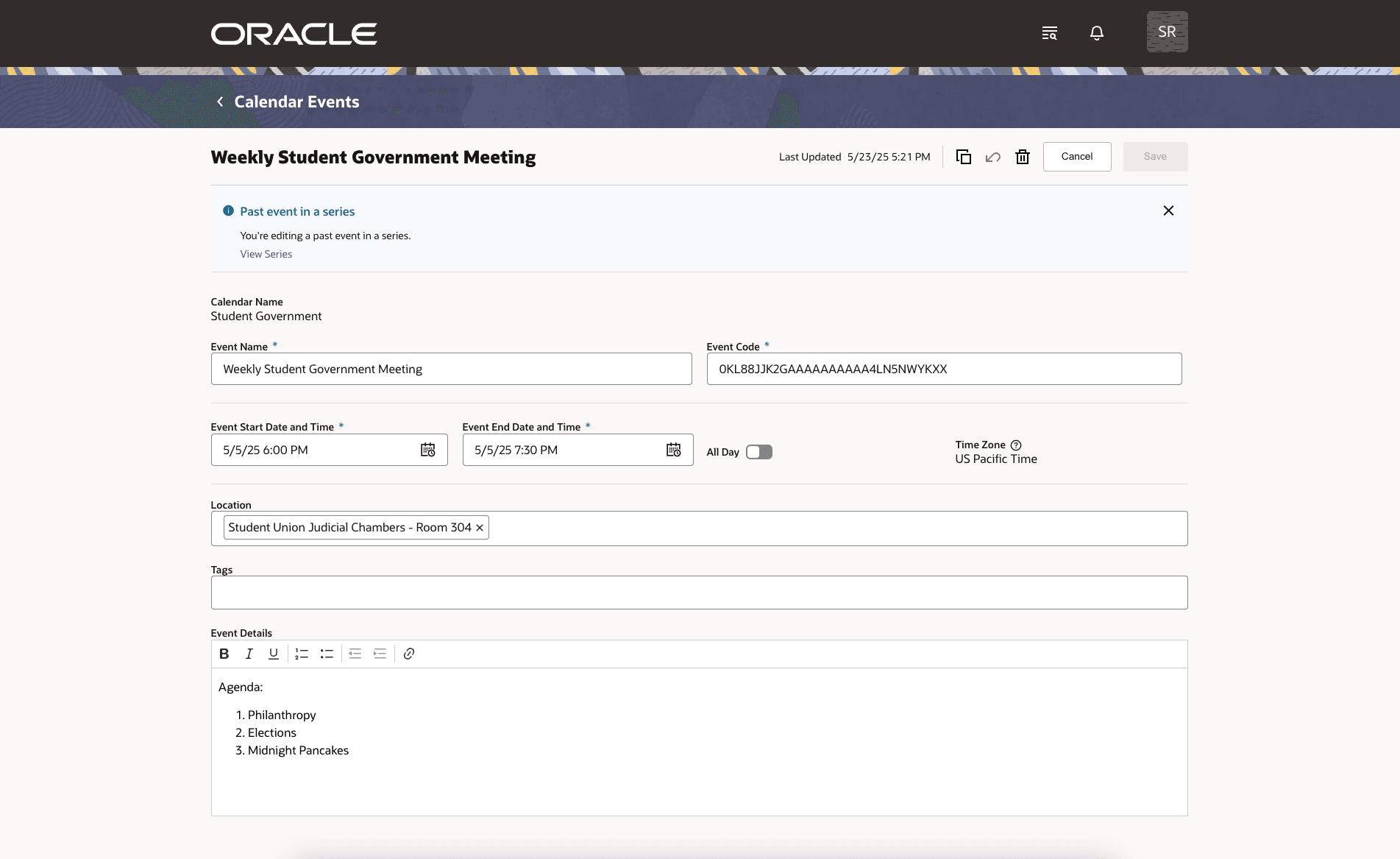Click the Event Name input field
1400x859 pixels.
click(451, 369)
